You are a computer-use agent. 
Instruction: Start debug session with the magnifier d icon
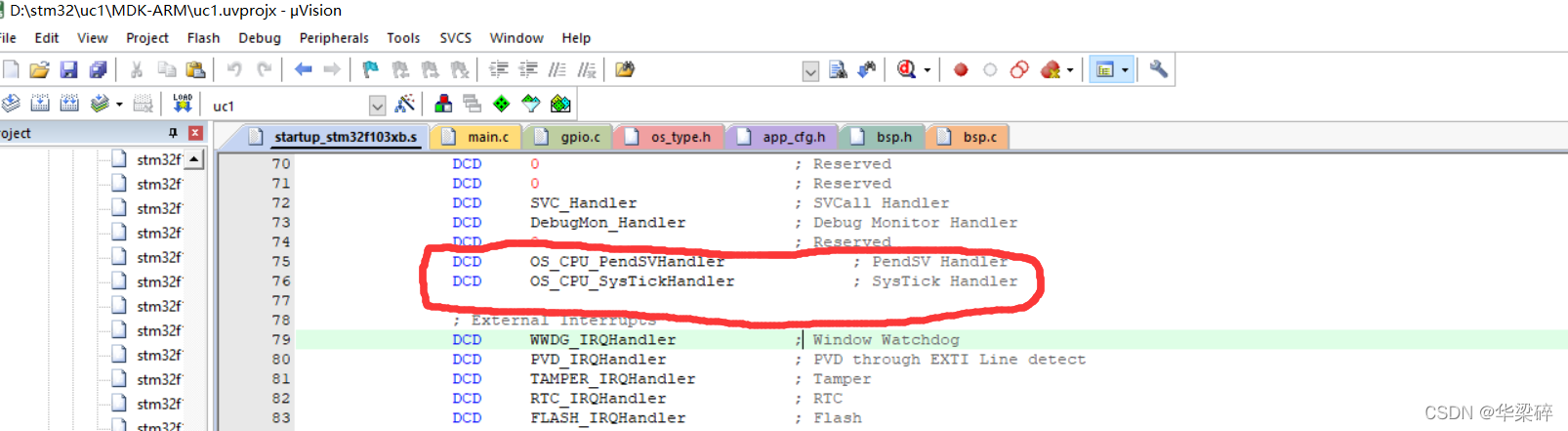tap(906, 69)
